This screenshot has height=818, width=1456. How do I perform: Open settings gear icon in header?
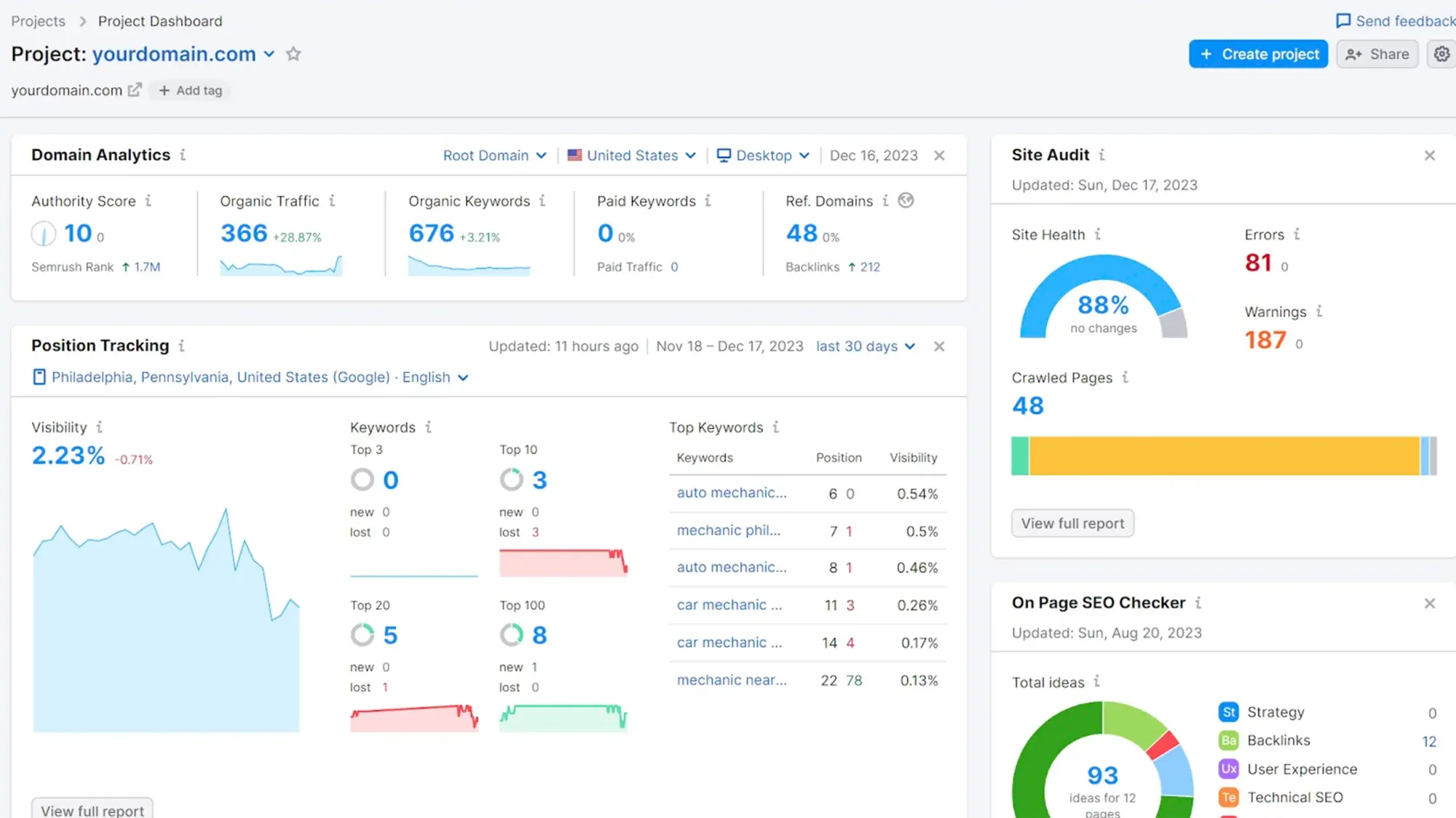coord(1442,54)
